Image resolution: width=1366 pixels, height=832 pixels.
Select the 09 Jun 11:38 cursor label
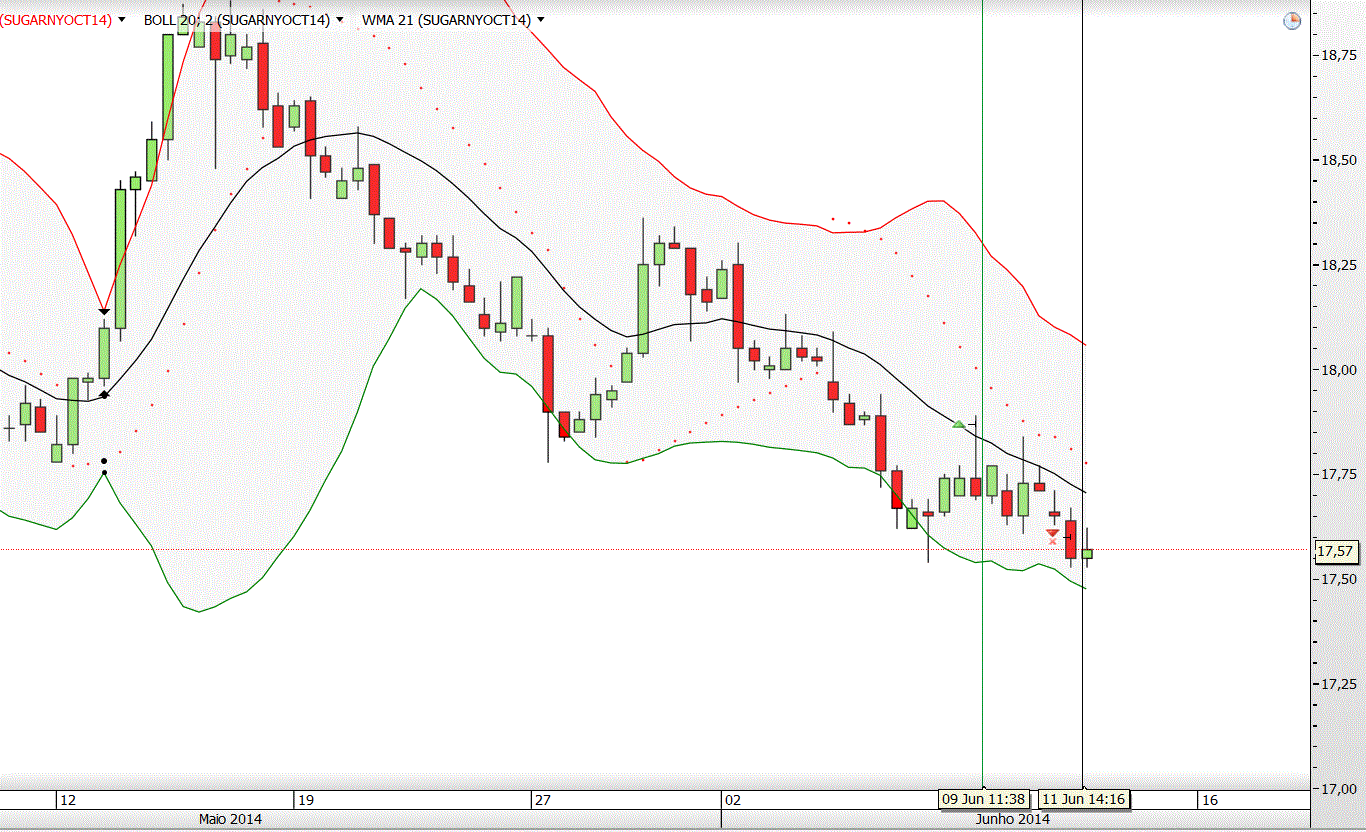coord(982,799)
